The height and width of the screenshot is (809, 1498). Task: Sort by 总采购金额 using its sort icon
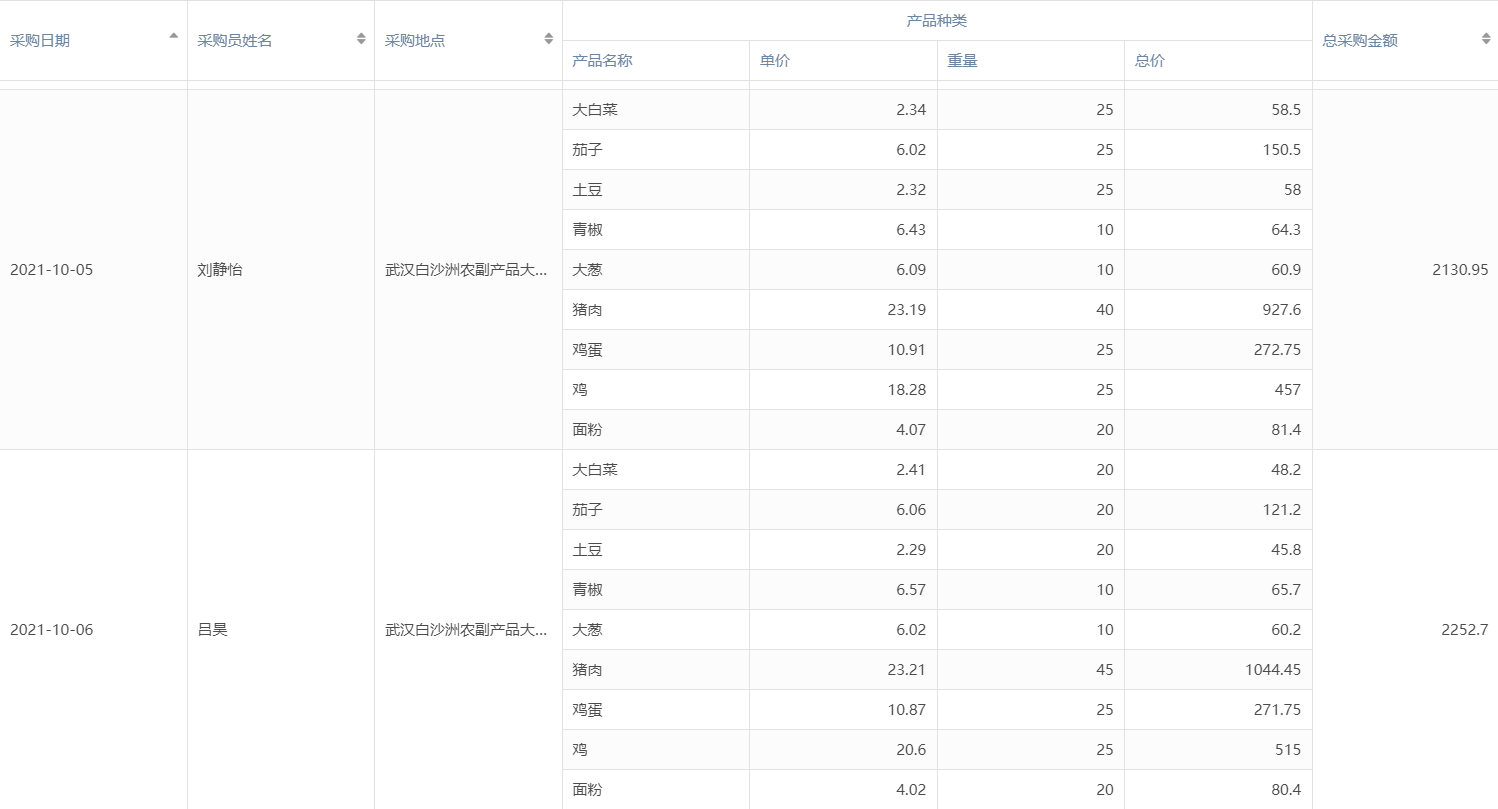(1485, 39)
